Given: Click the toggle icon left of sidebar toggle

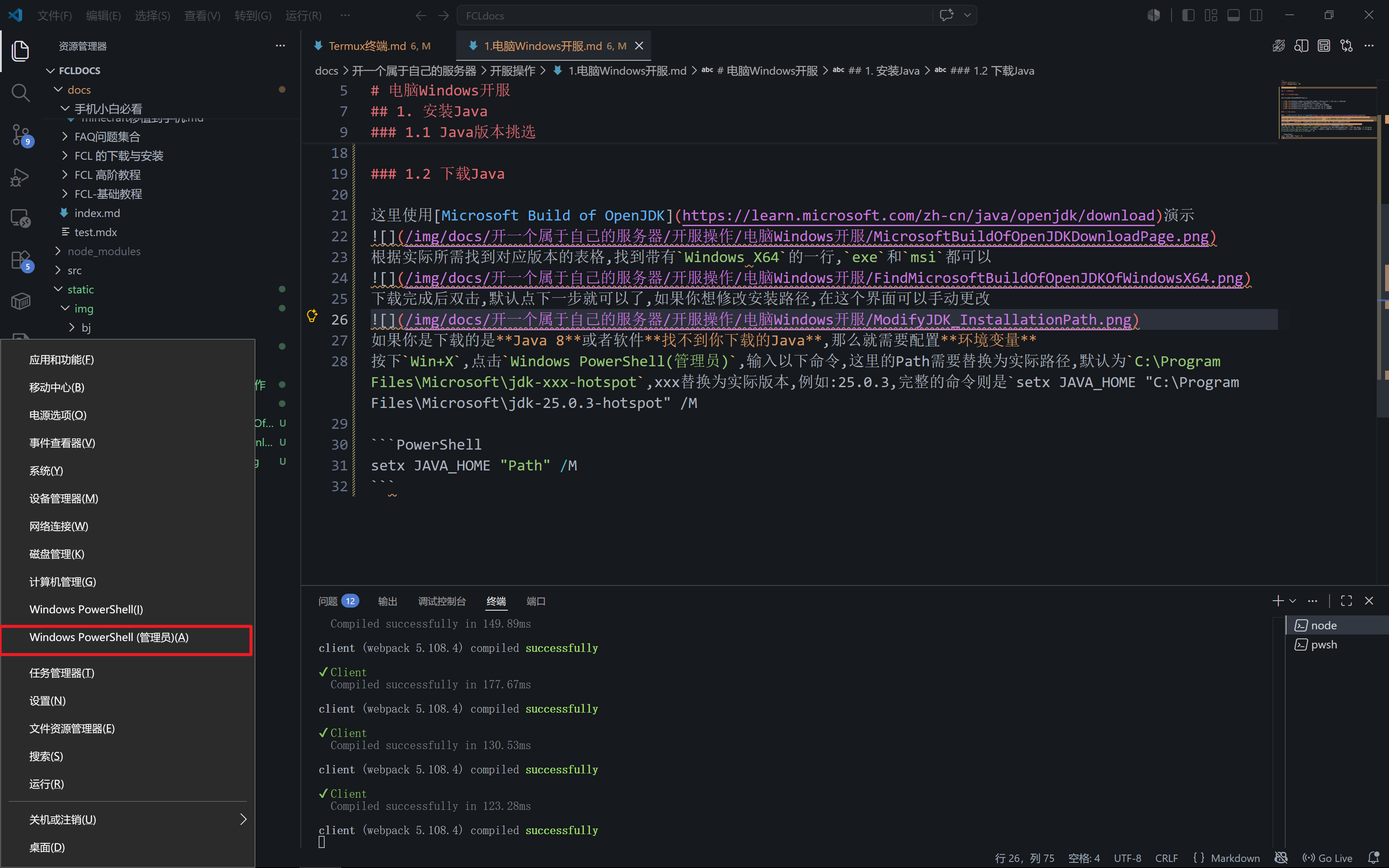Looking at the screenshot, I should click(x=1154, y=16).
